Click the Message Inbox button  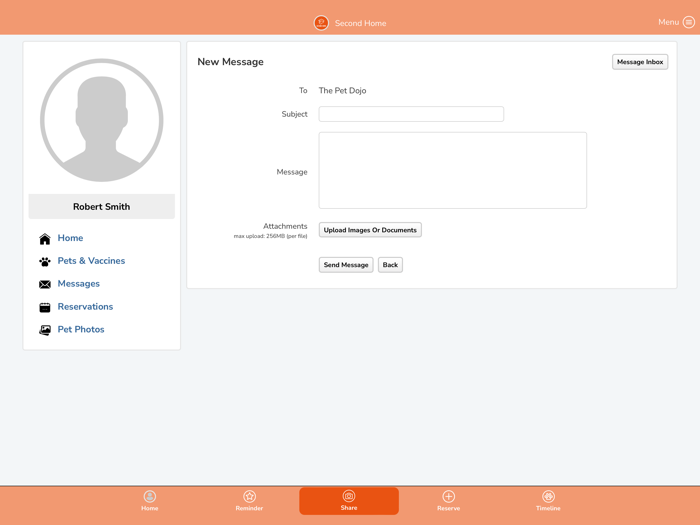pyautogui.click(x=640, y=62)
